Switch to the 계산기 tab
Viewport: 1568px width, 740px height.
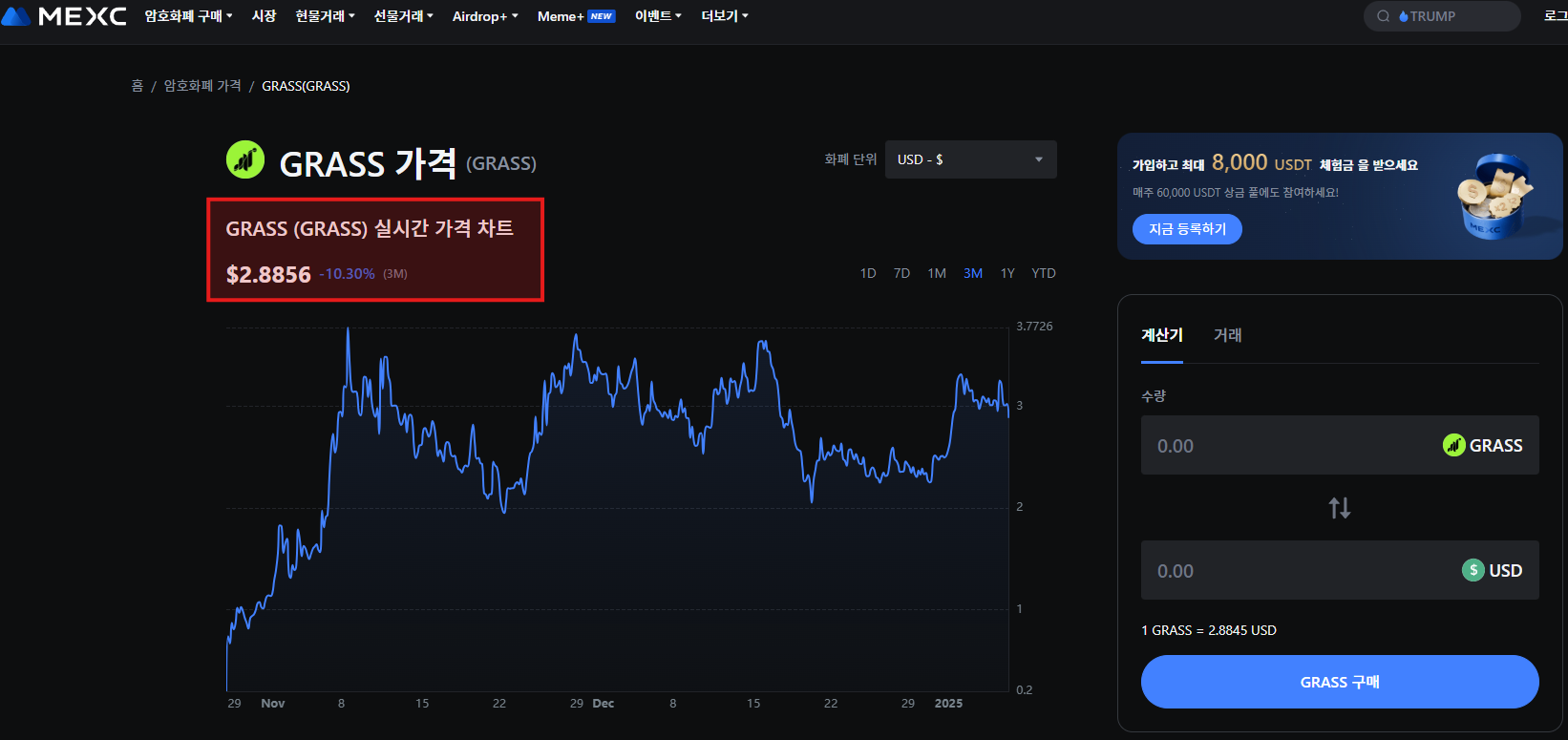coord(1162,335)
